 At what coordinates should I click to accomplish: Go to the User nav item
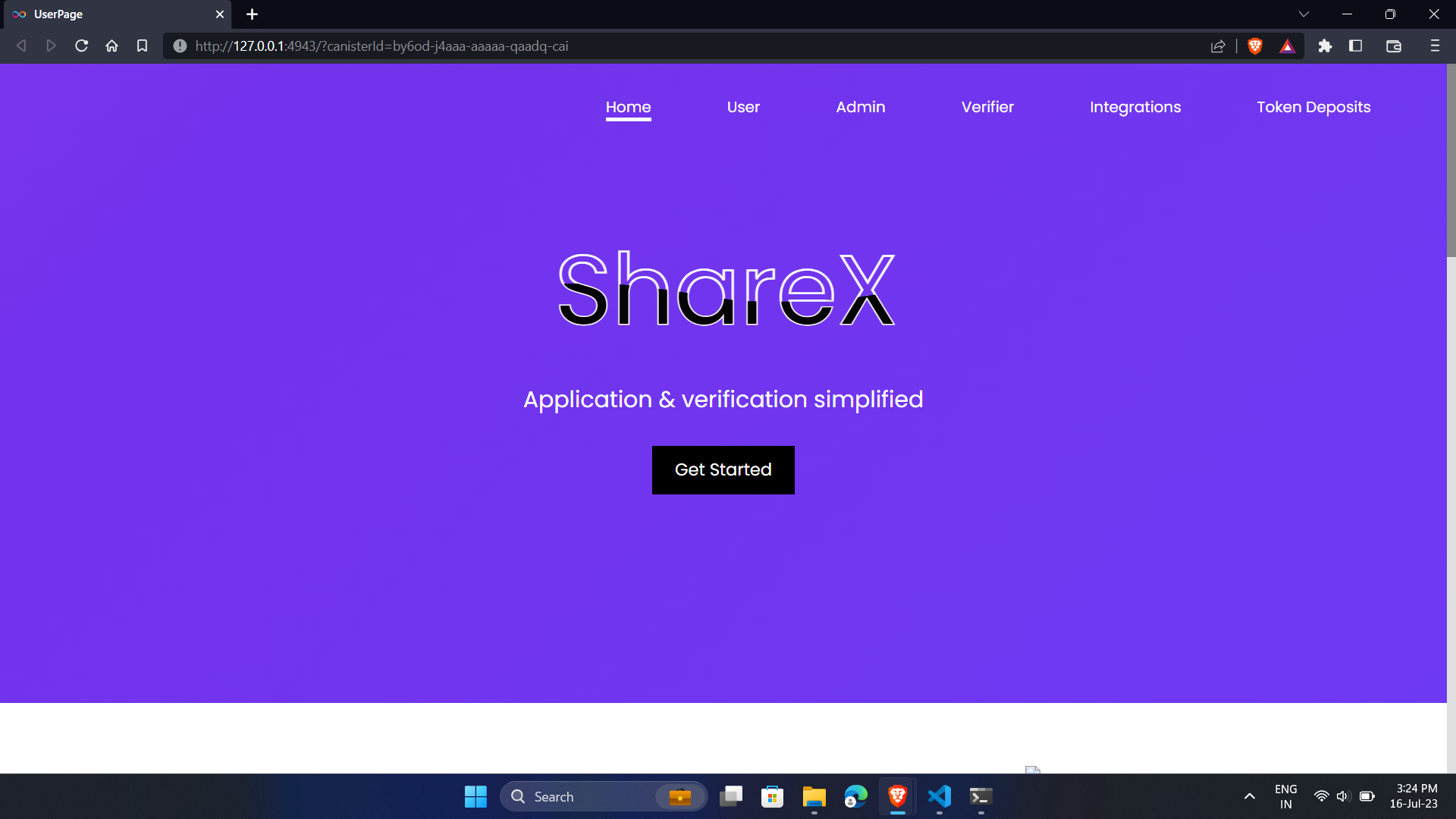(743, 107)
